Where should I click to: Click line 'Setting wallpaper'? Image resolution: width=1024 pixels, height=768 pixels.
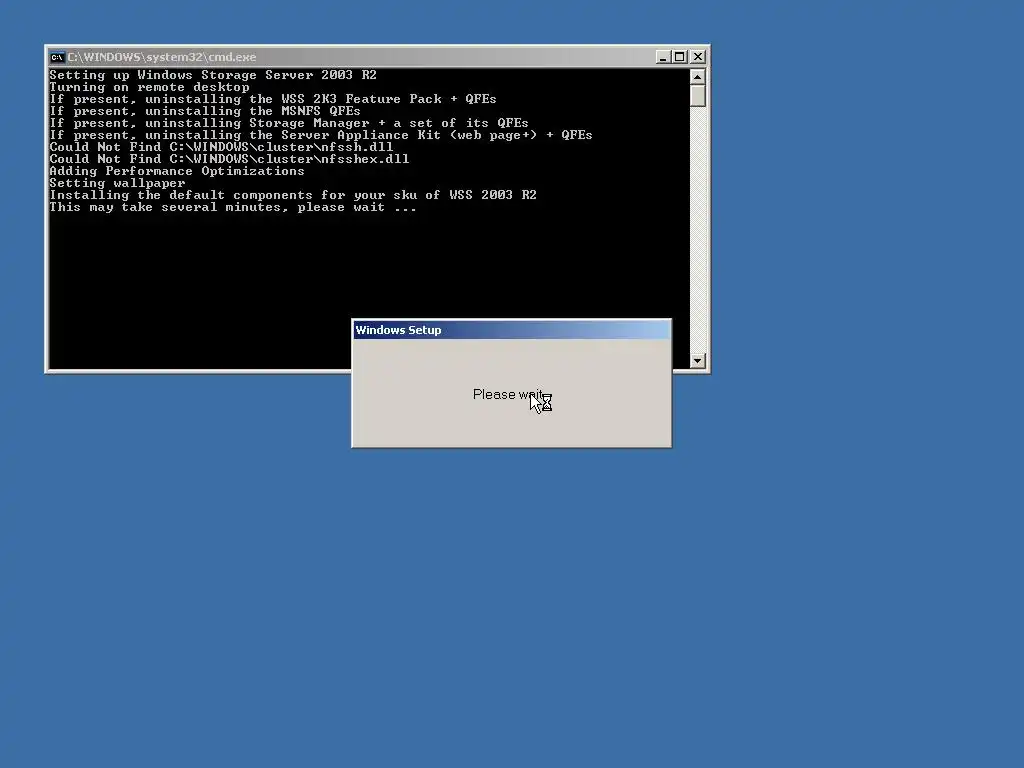coord(118,183)
